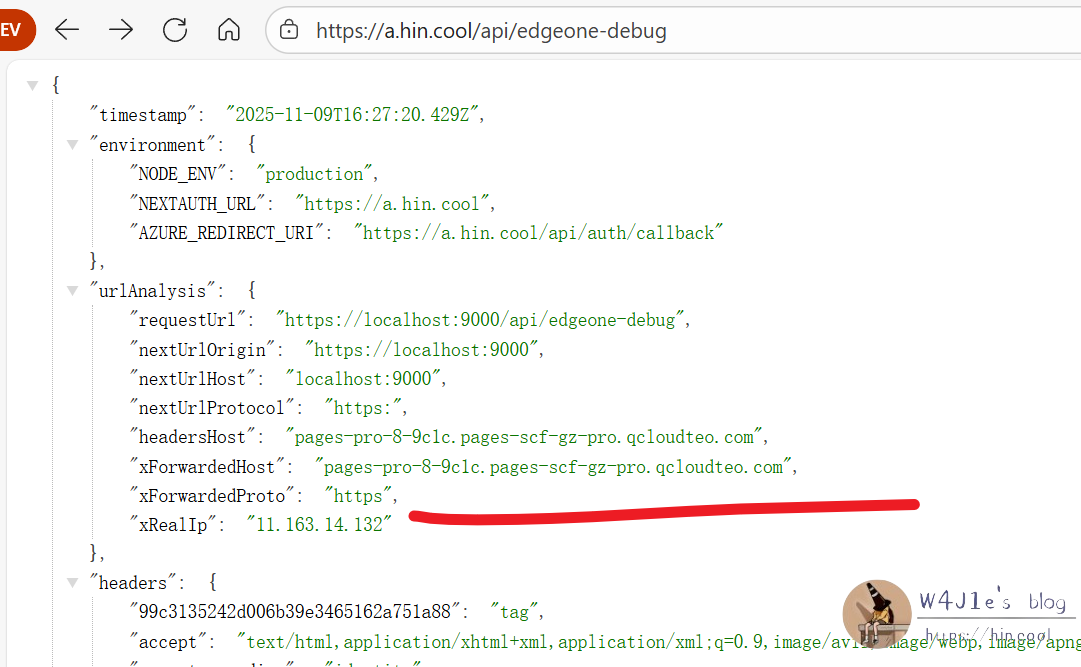
Task: View site permissions icon in address bar
Action: [x=288, y=30]
